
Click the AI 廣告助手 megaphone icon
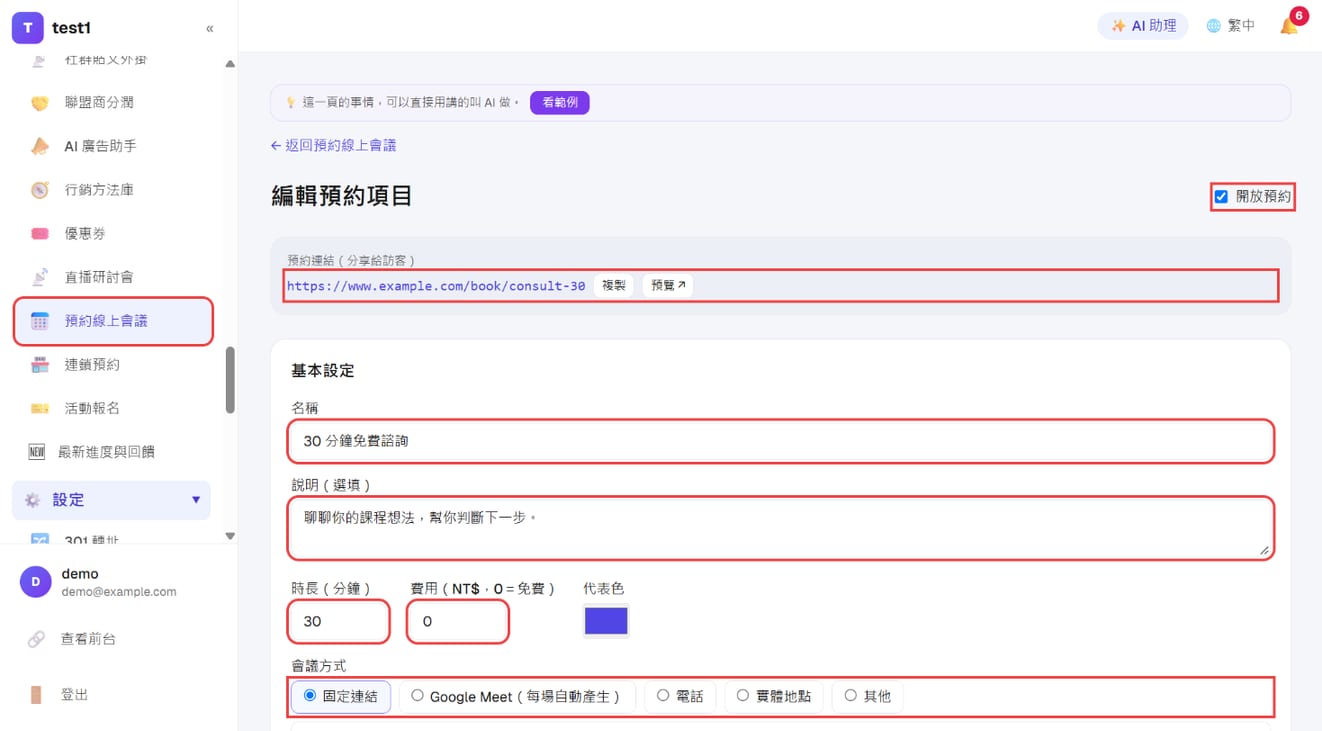[x=39, y=147]
